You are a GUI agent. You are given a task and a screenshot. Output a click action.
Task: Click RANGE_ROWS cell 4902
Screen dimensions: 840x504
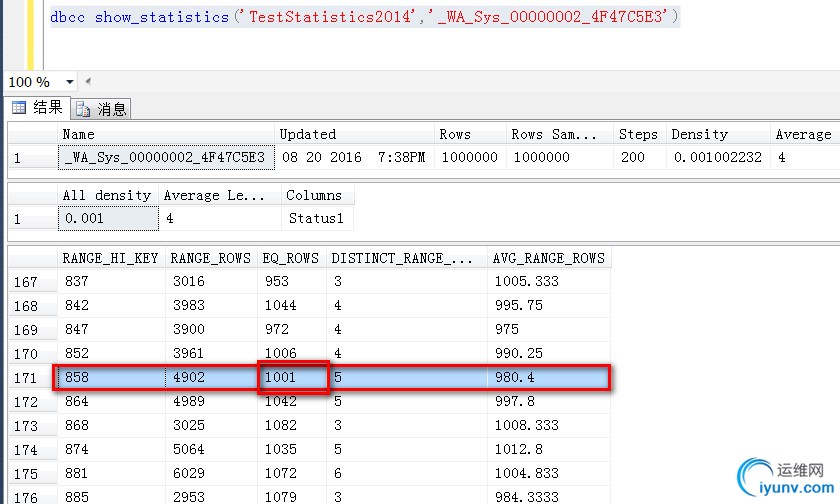click(211, 378)
